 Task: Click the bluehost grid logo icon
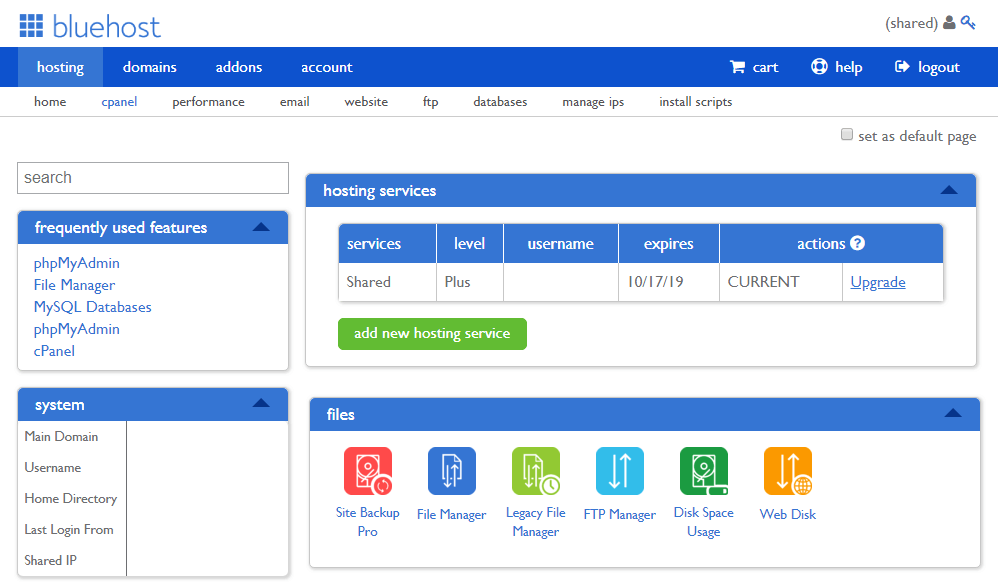point(31,26)
